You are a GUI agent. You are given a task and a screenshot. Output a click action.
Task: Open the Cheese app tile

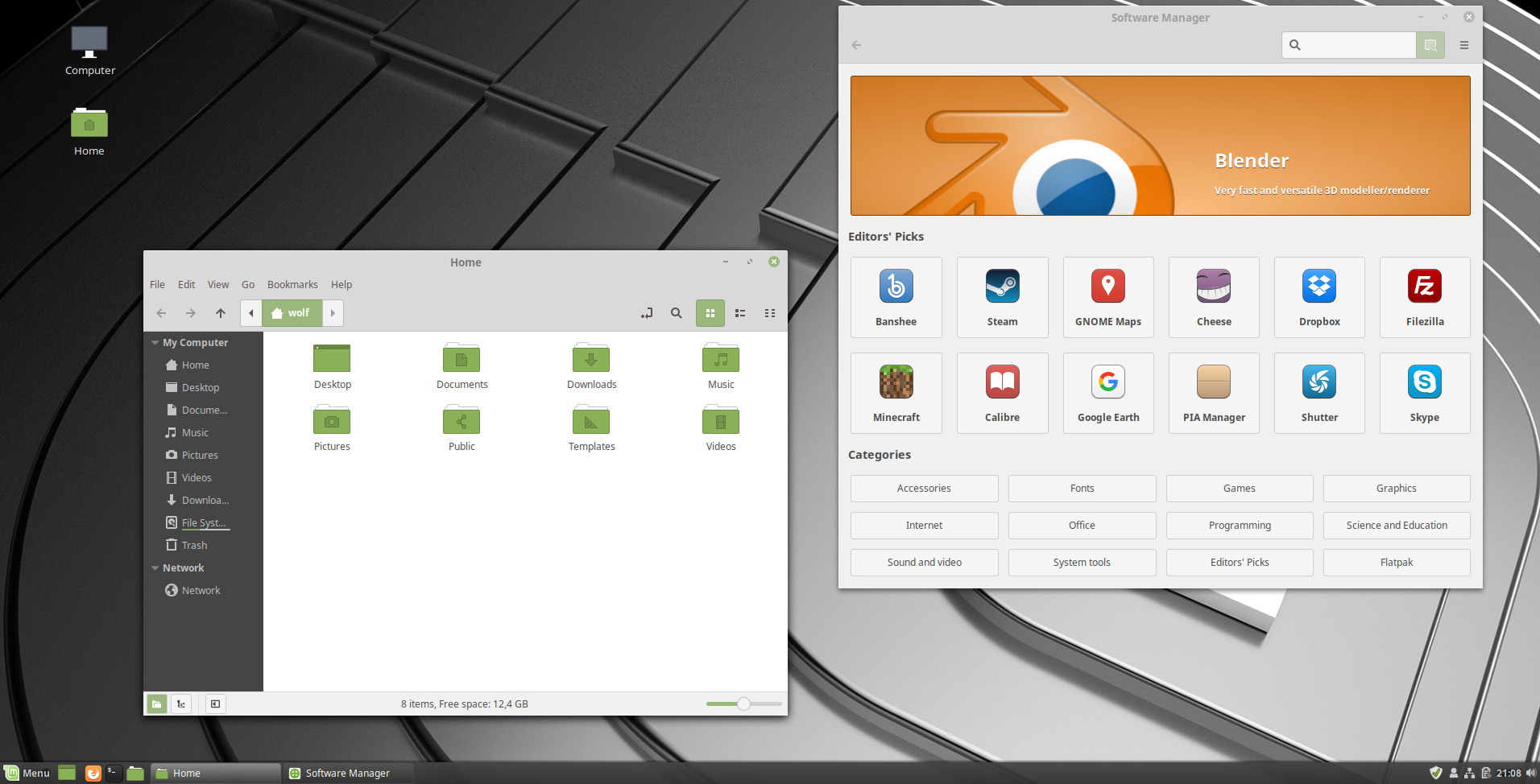click(x=1214, y=297)
